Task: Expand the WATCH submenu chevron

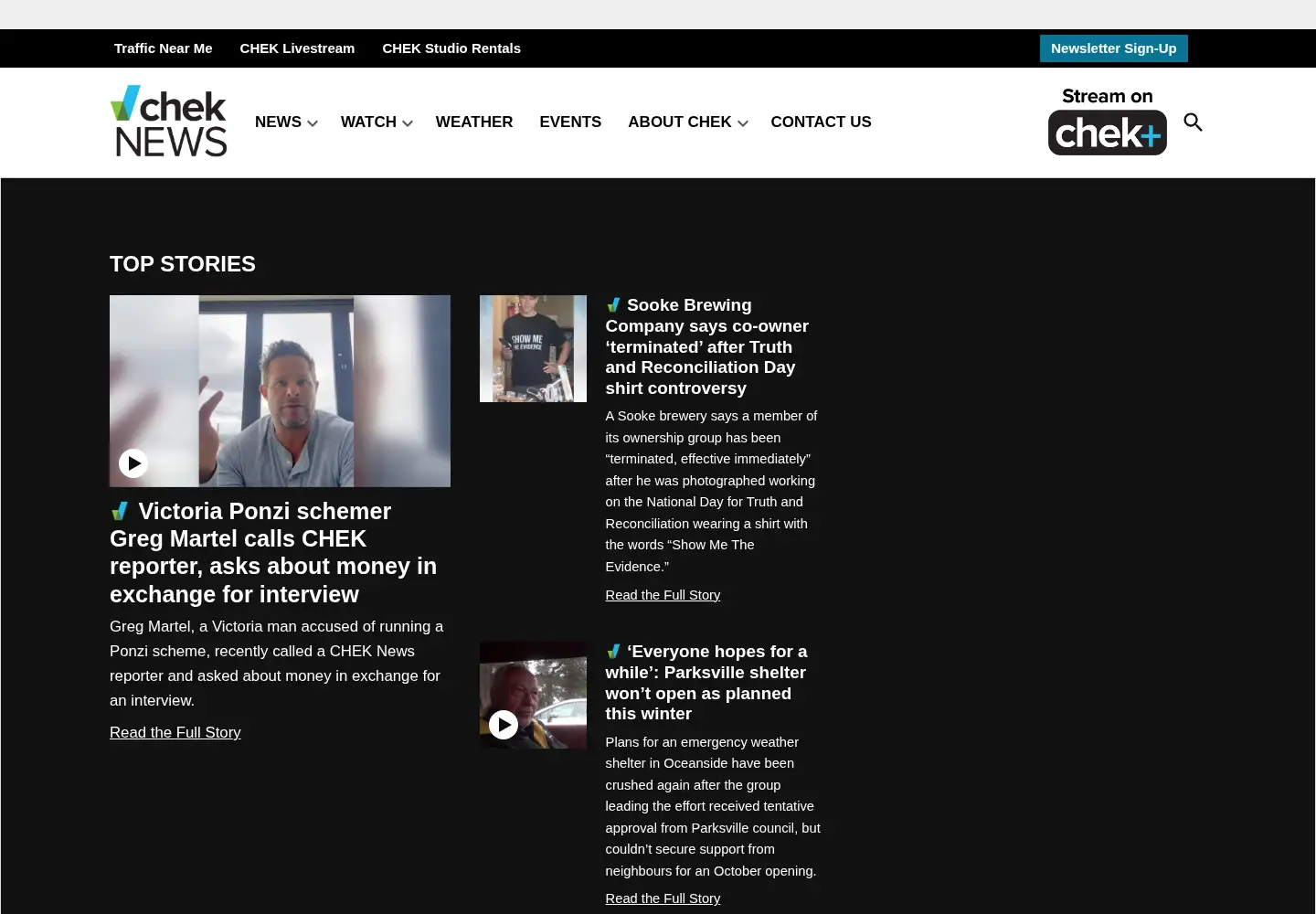Action: pos(408,122)
